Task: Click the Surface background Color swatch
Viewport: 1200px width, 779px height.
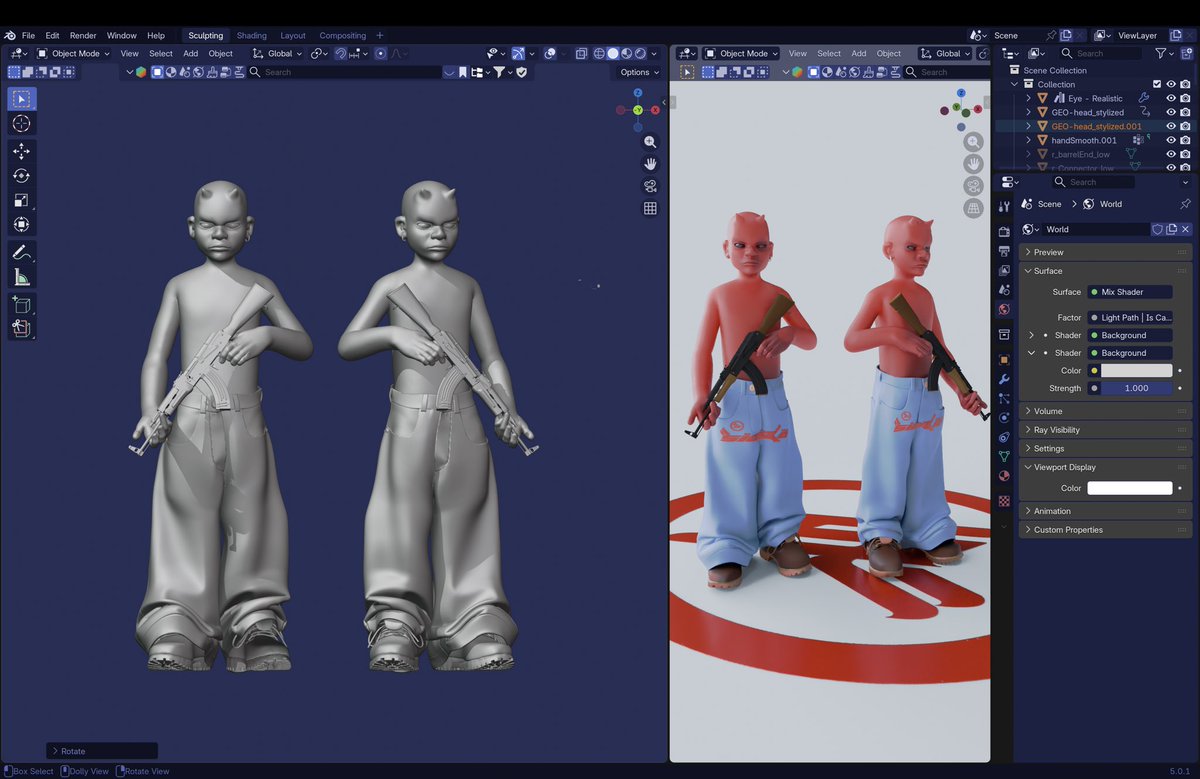Action: 1137,370
